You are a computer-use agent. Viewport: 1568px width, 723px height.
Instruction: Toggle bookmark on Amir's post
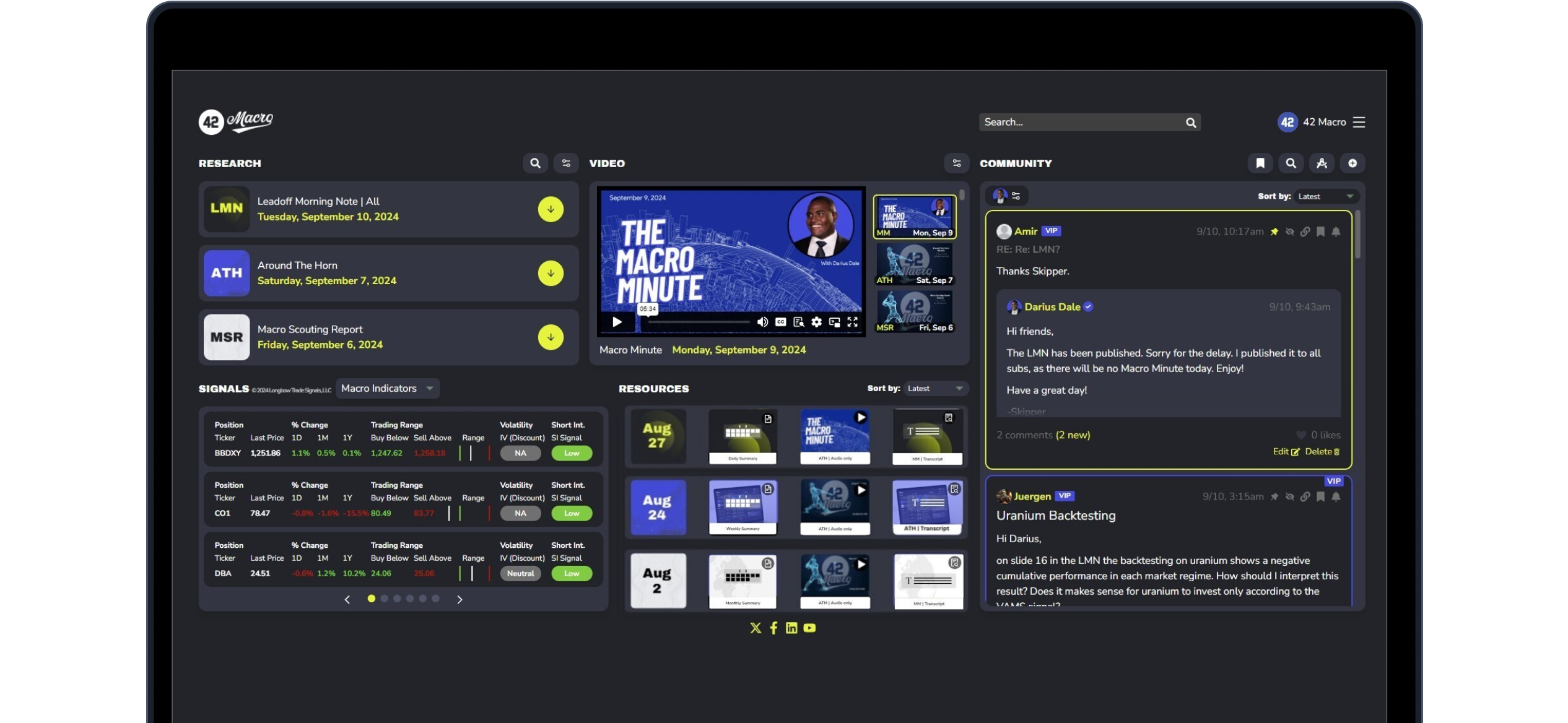pyautogui.click(x=1320, y=232)
